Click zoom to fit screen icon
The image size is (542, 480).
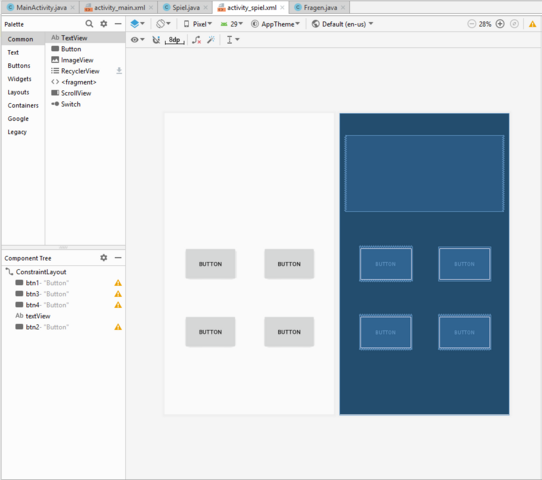pyautogui.click(x=514, y=24)
